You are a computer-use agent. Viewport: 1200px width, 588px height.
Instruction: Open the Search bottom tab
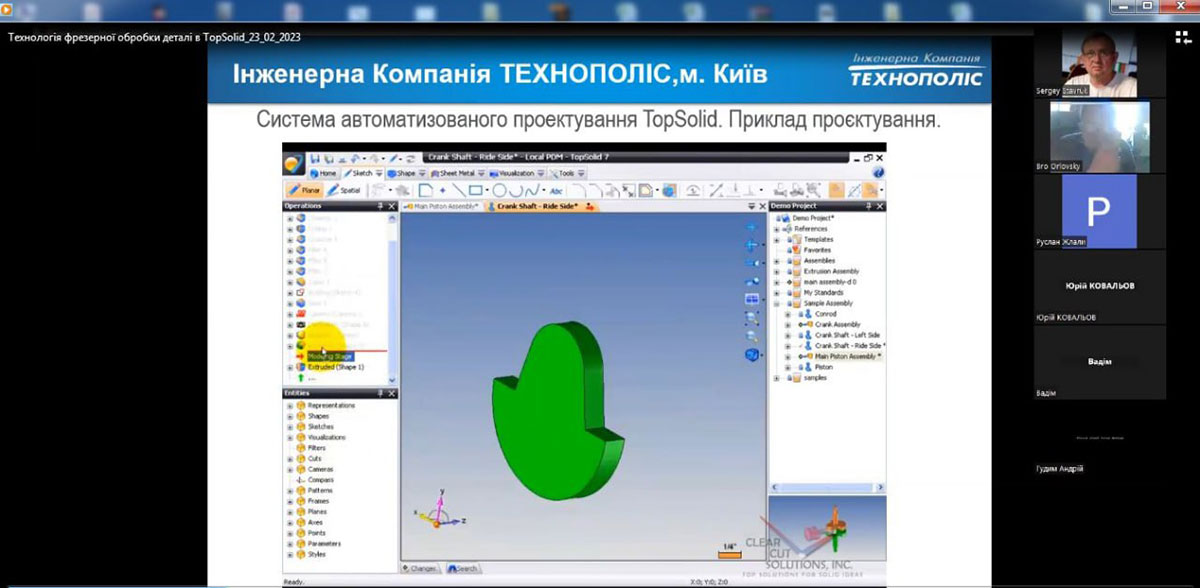click(462, 568)
